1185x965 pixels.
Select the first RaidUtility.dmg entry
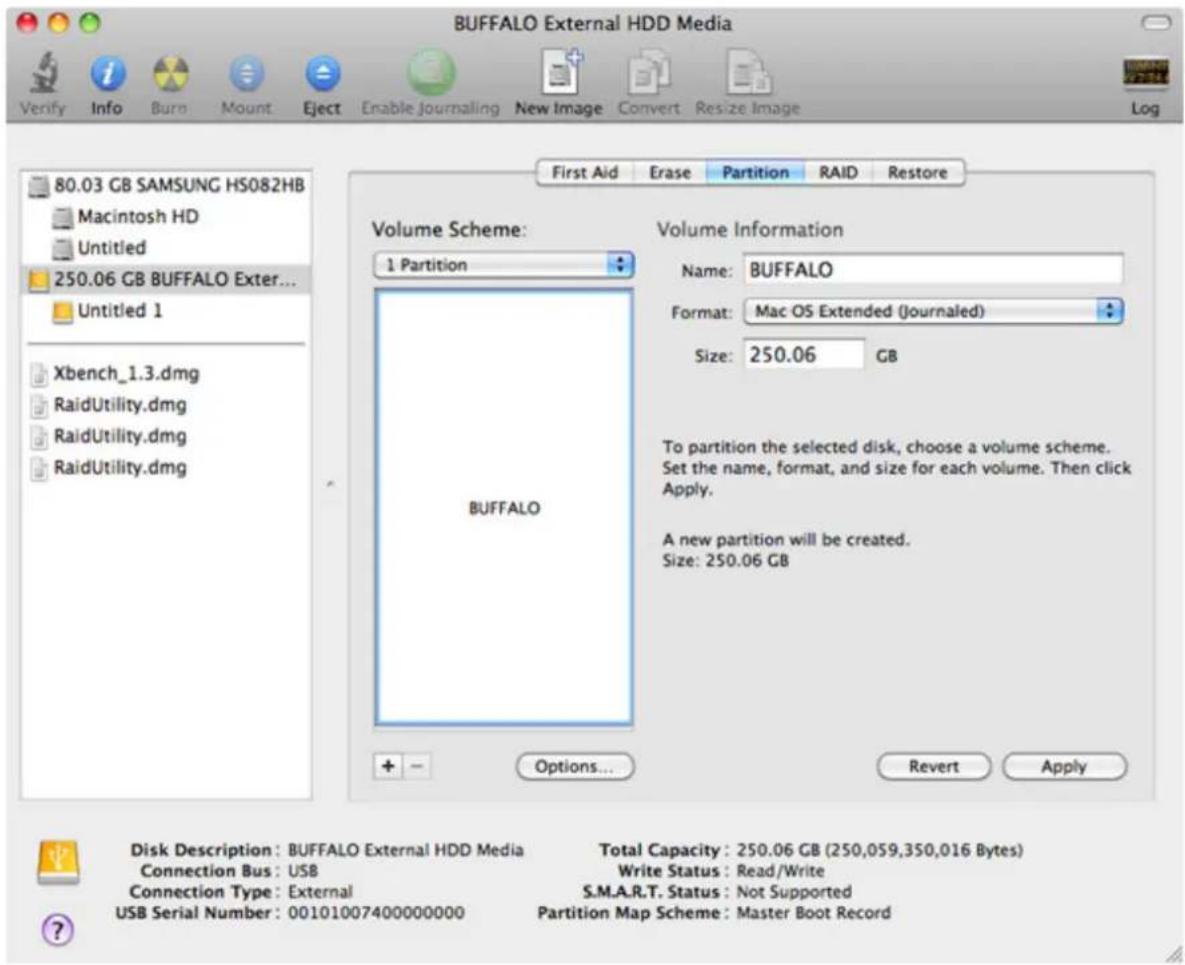click(166, 405)
